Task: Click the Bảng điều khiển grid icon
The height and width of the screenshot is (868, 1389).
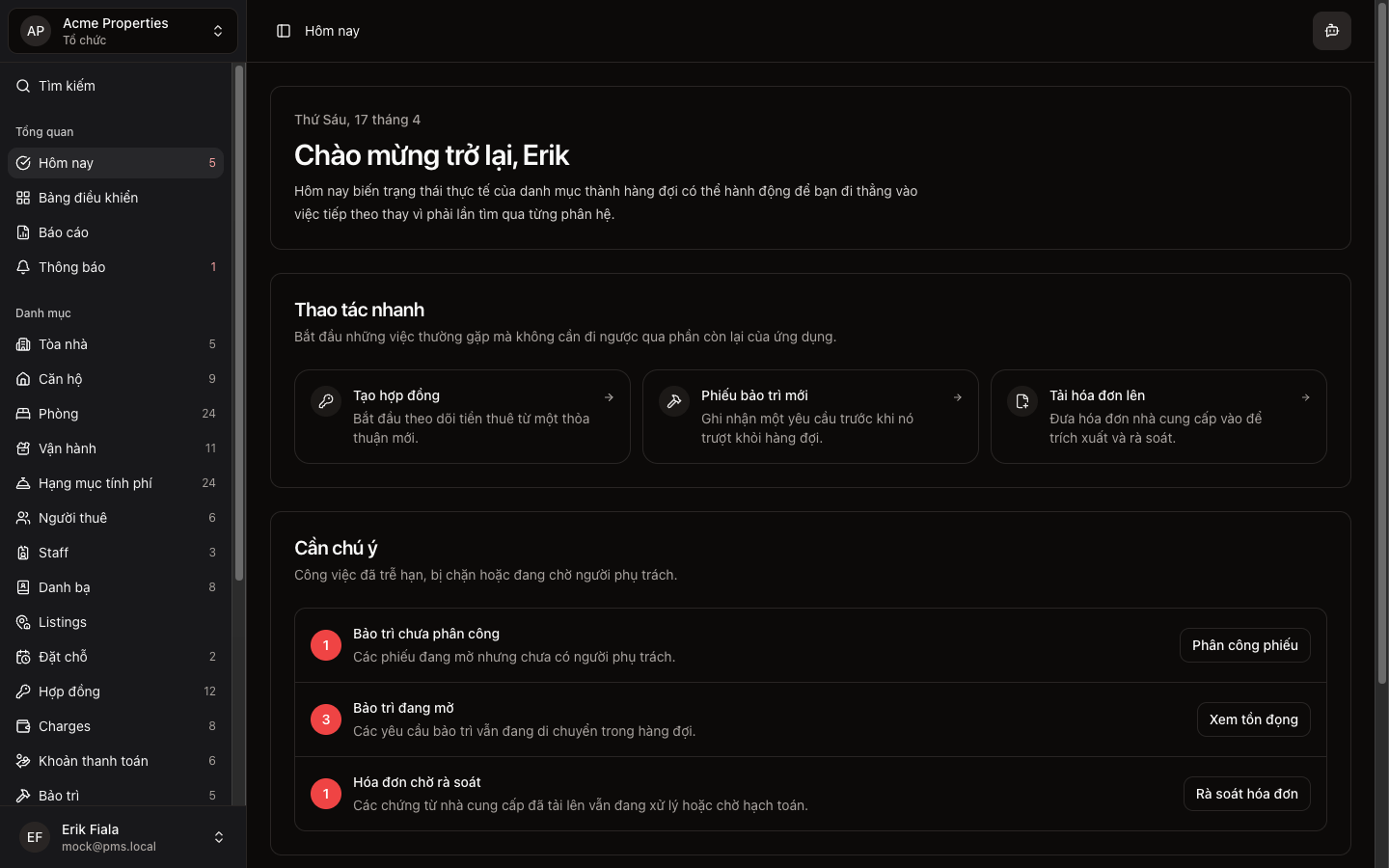Action: [23, 198]
